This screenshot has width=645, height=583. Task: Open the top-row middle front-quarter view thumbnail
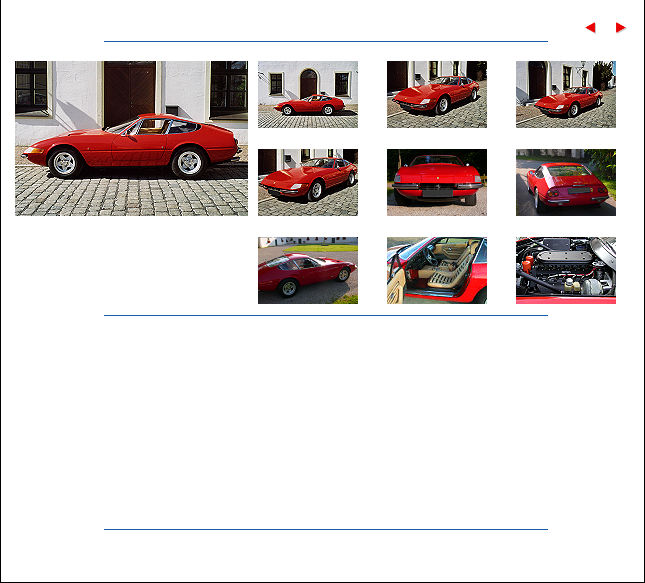[x=437, y=94]
